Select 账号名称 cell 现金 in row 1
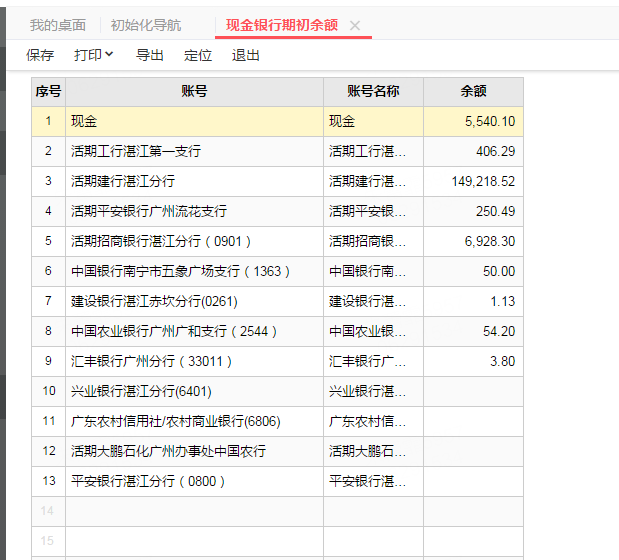 (373, 121)
